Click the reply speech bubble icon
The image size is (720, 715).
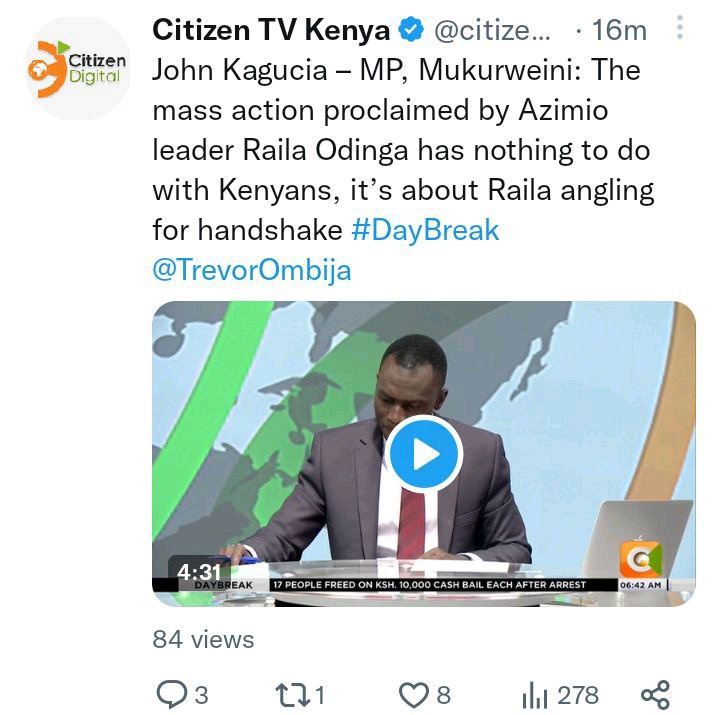pos(172,694)
